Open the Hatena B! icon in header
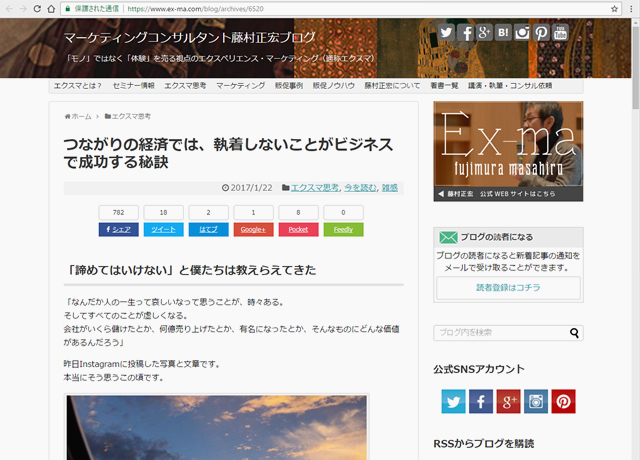This screenshot has height=460, width=640. 503,33
